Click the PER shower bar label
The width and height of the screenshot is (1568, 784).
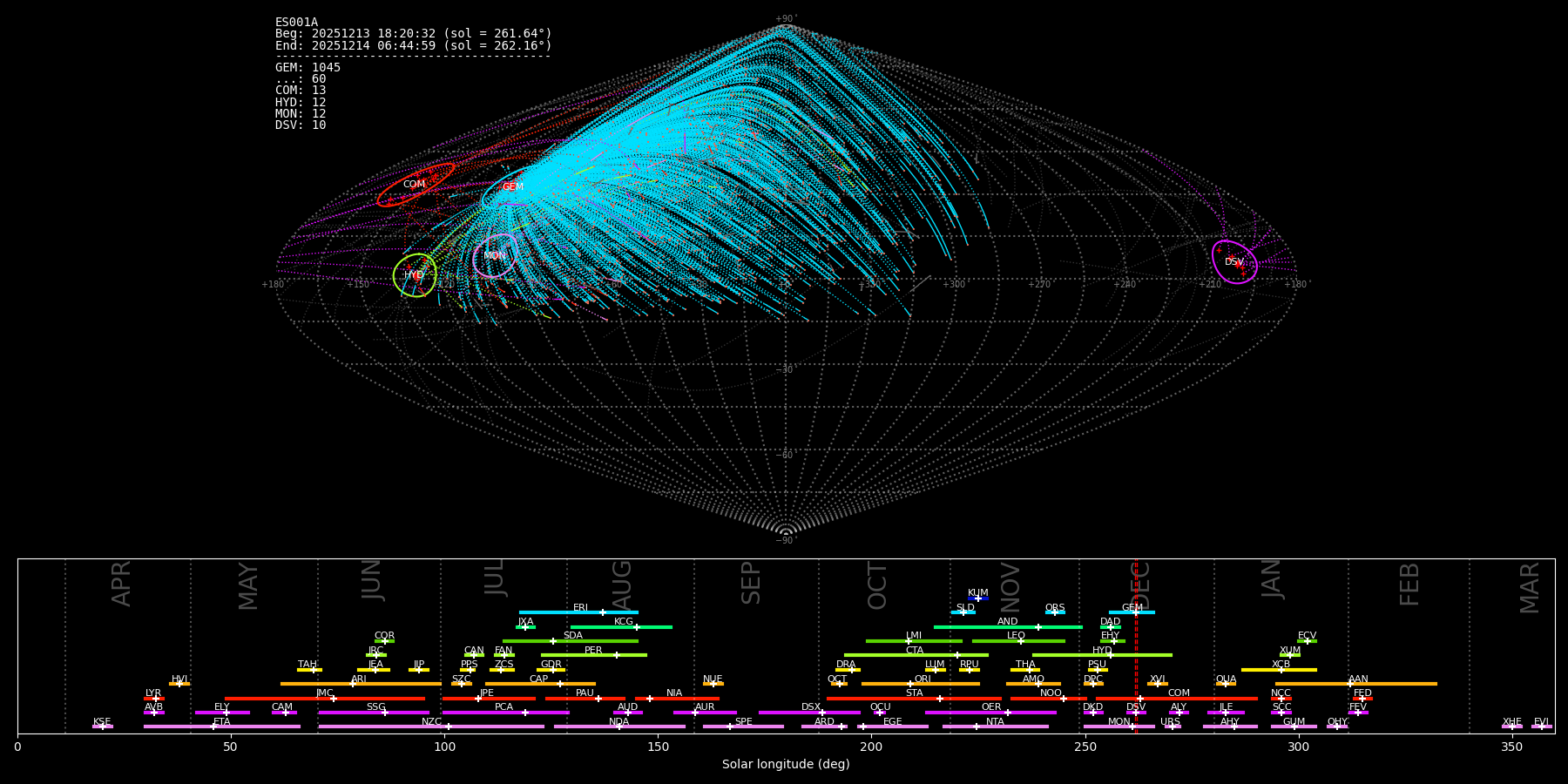(593, 651)
